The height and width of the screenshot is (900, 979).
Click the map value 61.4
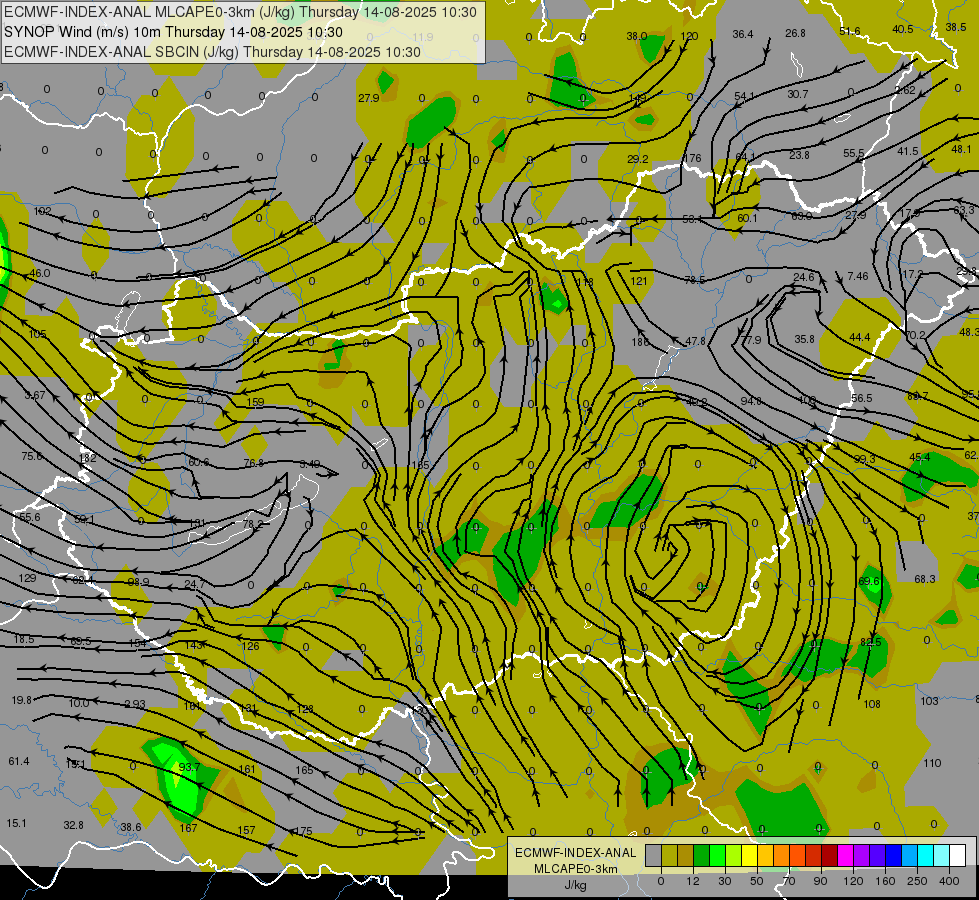[x=19, y=761]
